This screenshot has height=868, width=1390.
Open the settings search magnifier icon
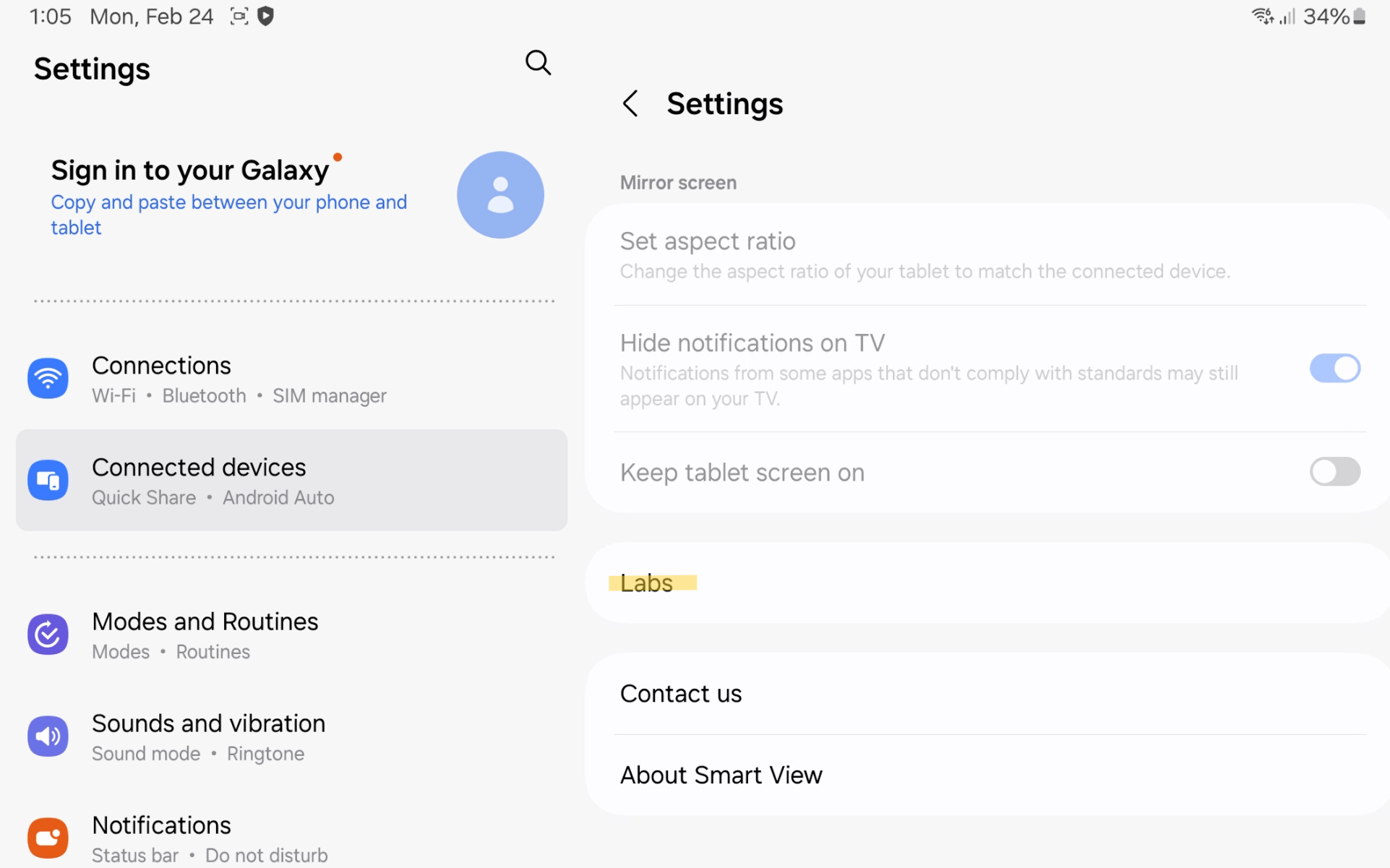pos(538,63)
